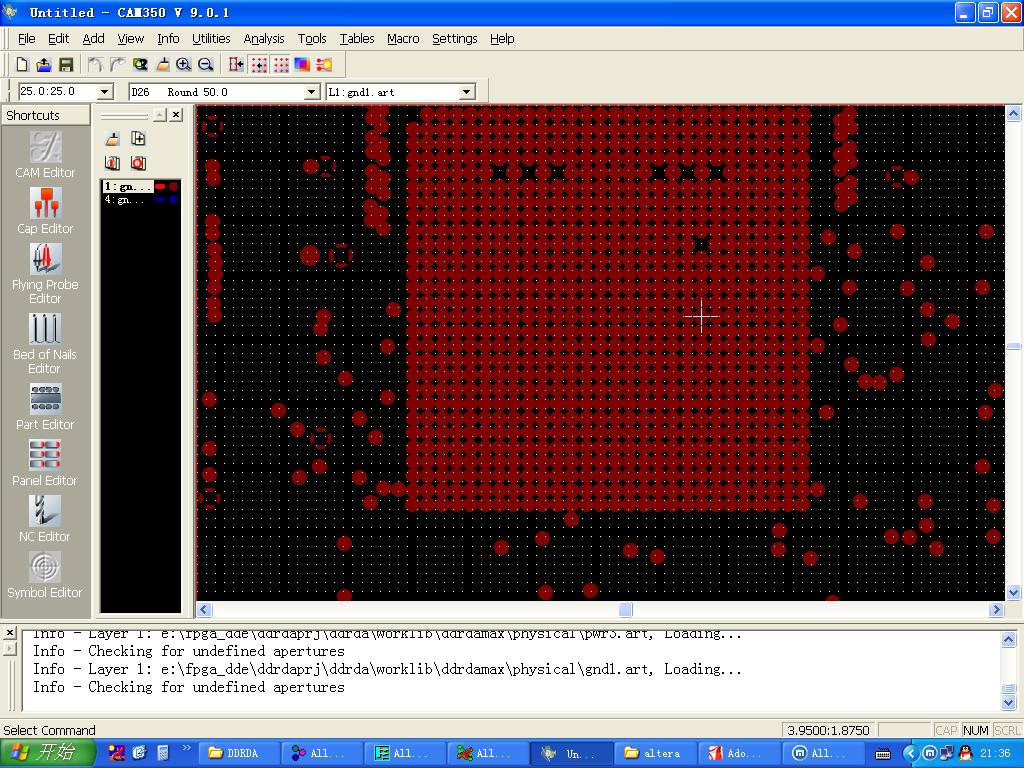Click the layer bar Redraw brush icon
The image size is (1024, 768).
[112, 138]
